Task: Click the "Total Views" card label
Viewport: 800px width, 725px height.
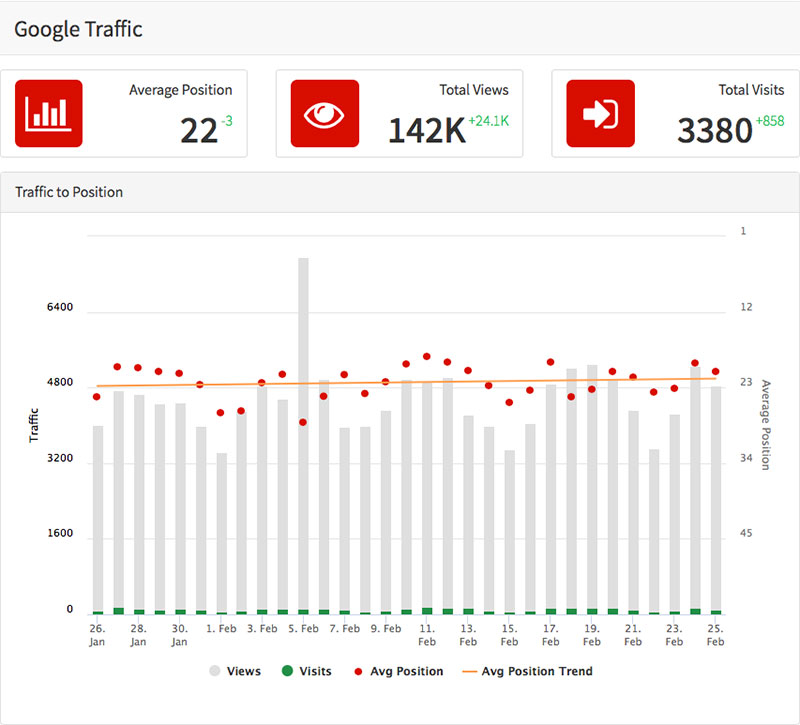Action: pos(474,90)
